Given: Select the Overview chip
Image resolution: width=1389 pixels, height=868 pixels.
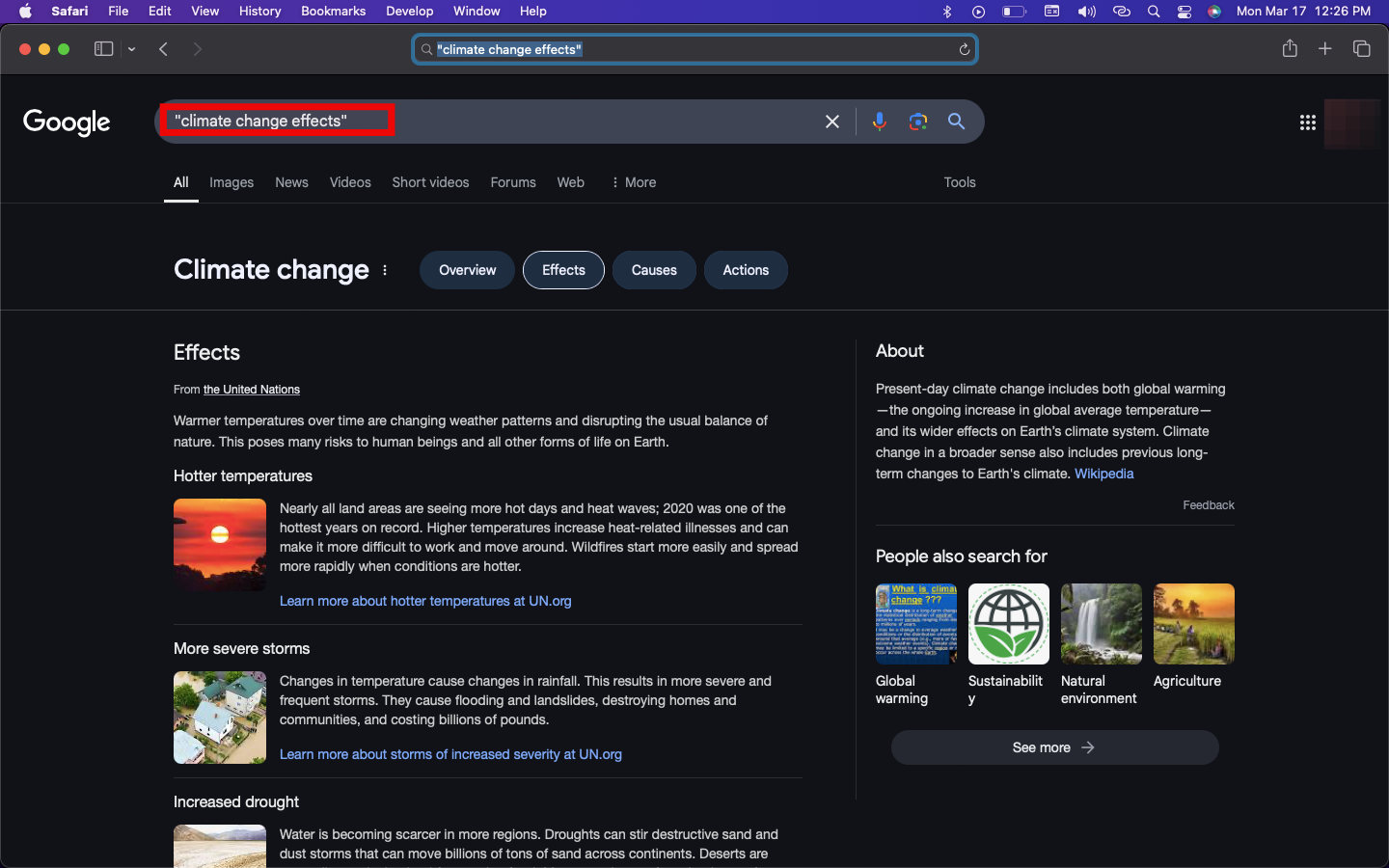Looking at the screenshot, I should pos(467,270).
